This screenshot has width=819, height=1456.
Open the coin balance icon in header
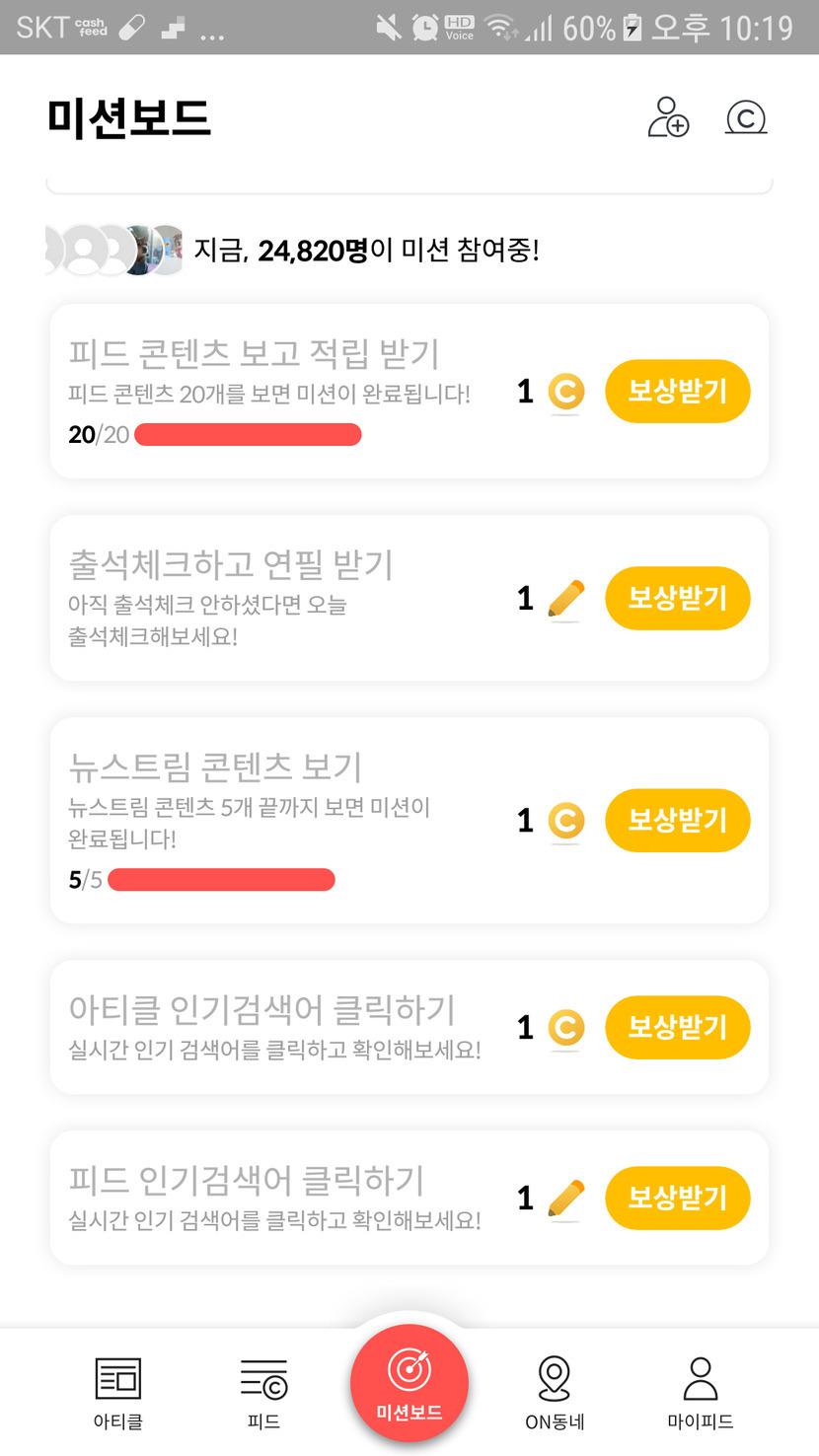pos(746,117)
